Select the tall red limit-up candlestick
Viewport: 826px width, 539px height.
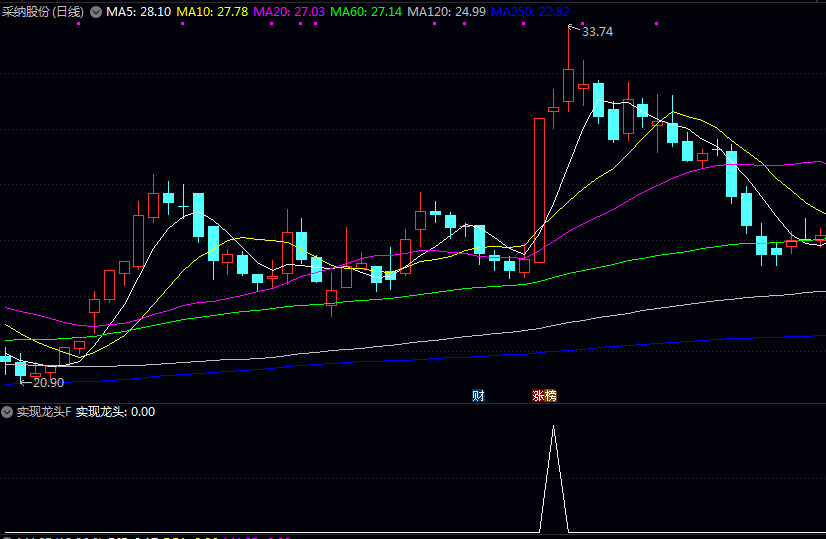click(x=539, y=190)
